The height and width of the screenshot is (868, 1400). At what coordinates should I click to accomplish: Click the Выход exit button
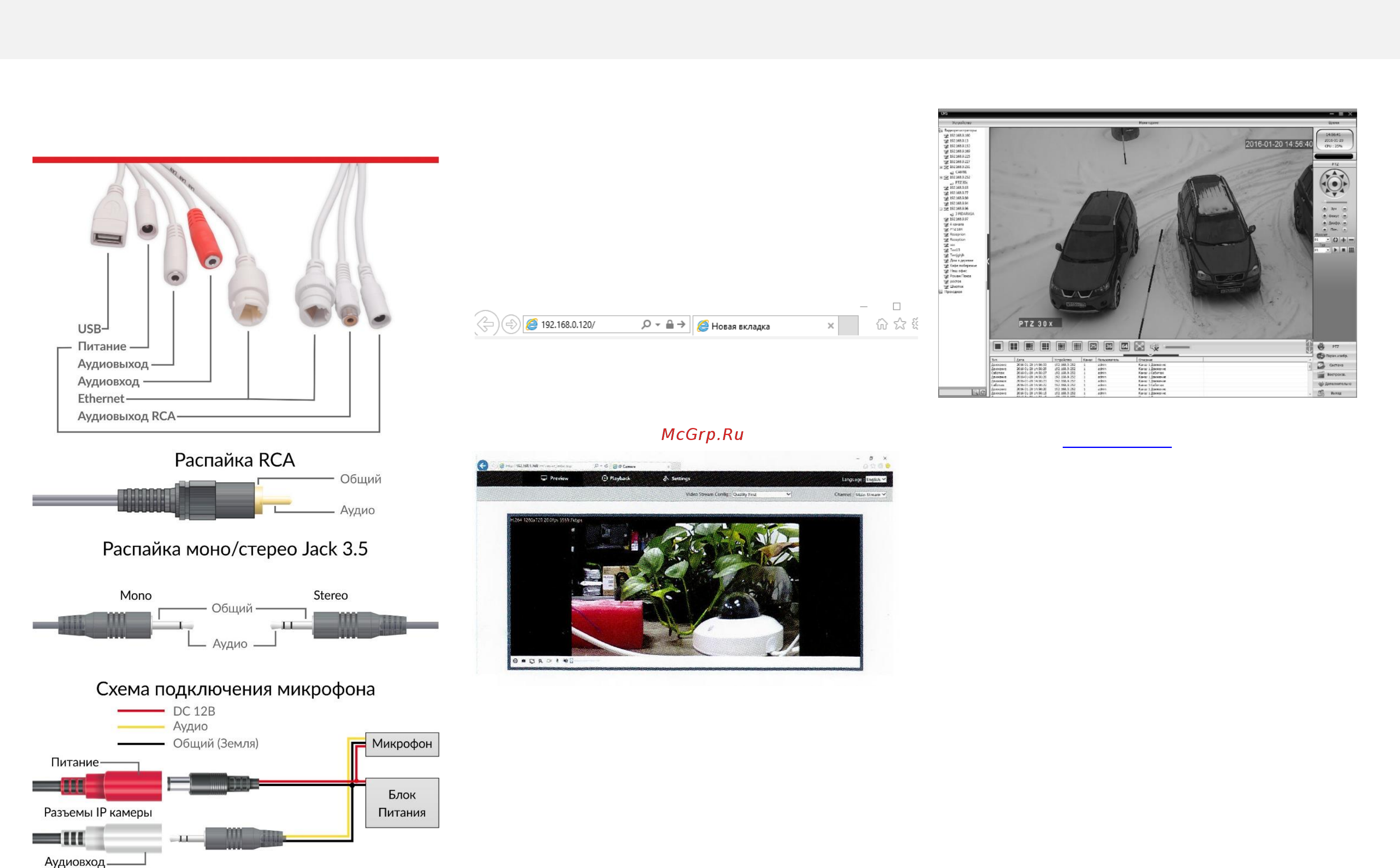pos(1335,393)
